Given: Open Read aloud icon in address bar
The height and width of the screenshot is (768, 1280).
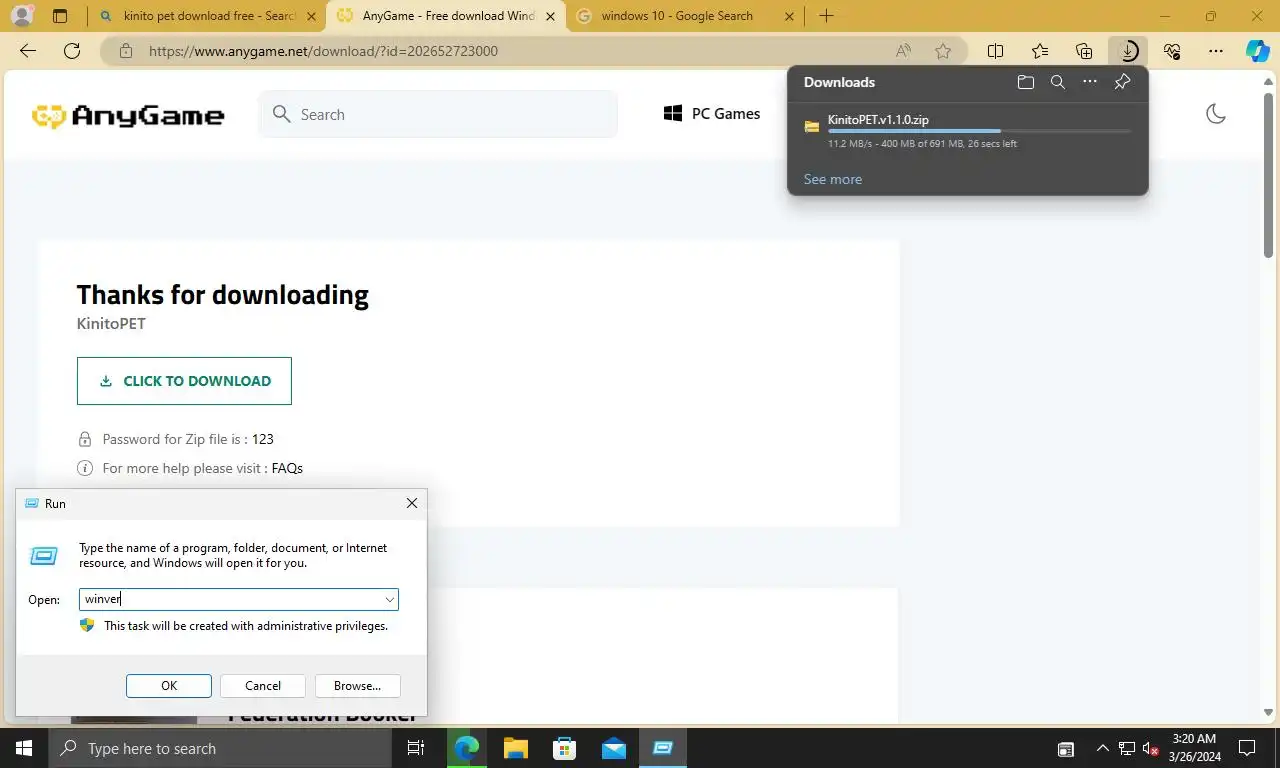Looking at the screenshot, I should [903, 51].
